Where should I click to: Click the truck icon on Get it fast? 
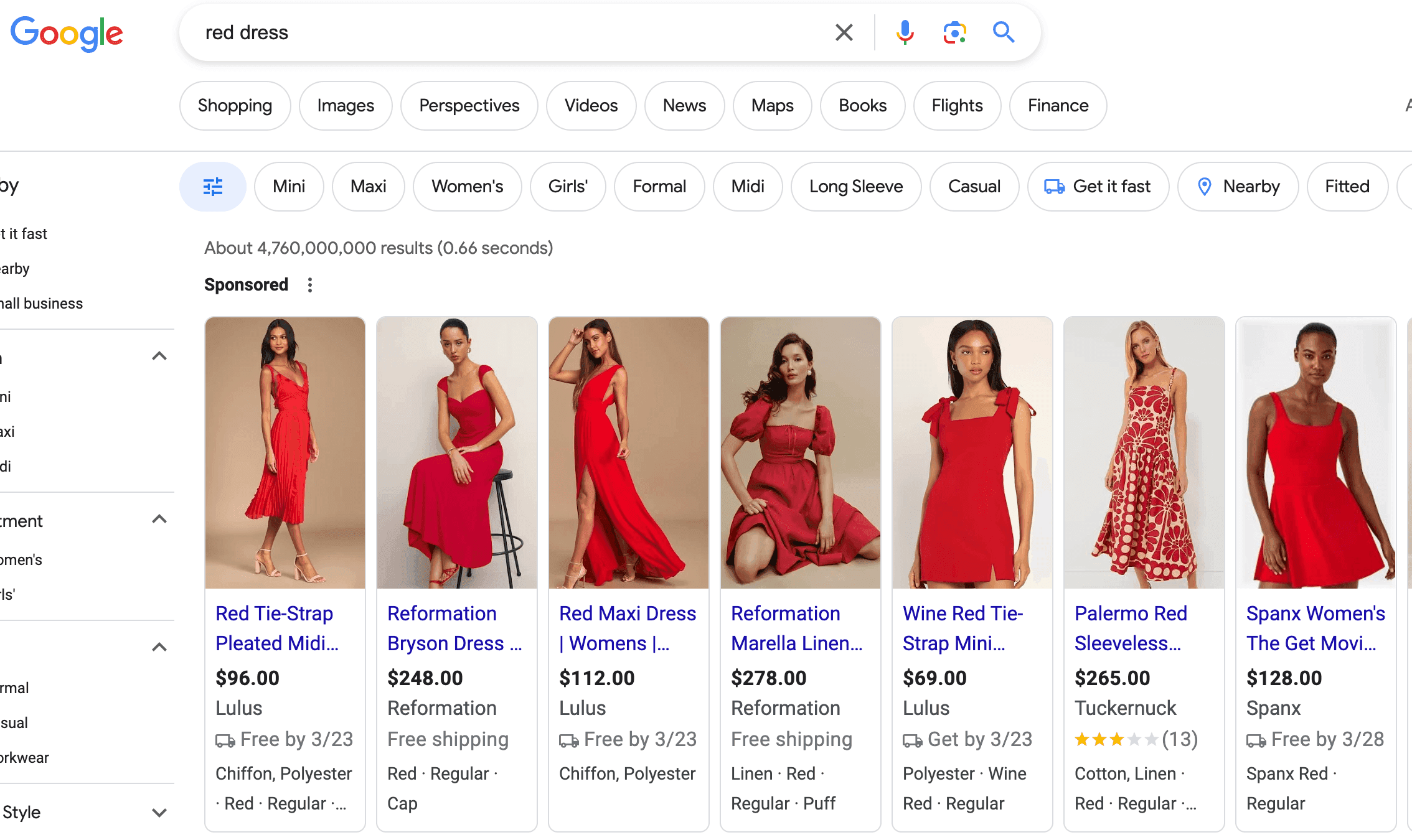click(x=1055, y=186)
